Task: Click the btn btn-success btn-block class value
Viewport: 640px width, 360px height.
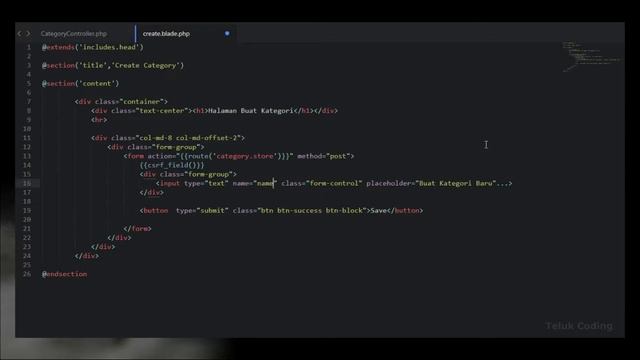Action: 311,211
